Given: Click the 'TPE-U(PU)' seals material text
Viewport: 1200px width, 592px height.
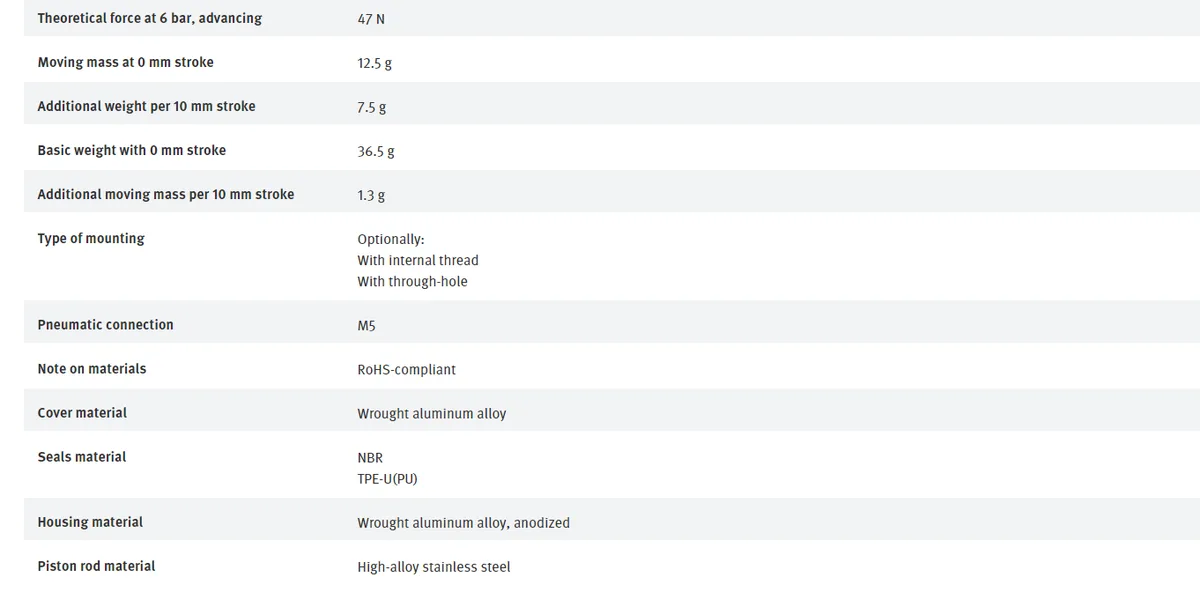Looking at the screenshot, I should 387,478.
